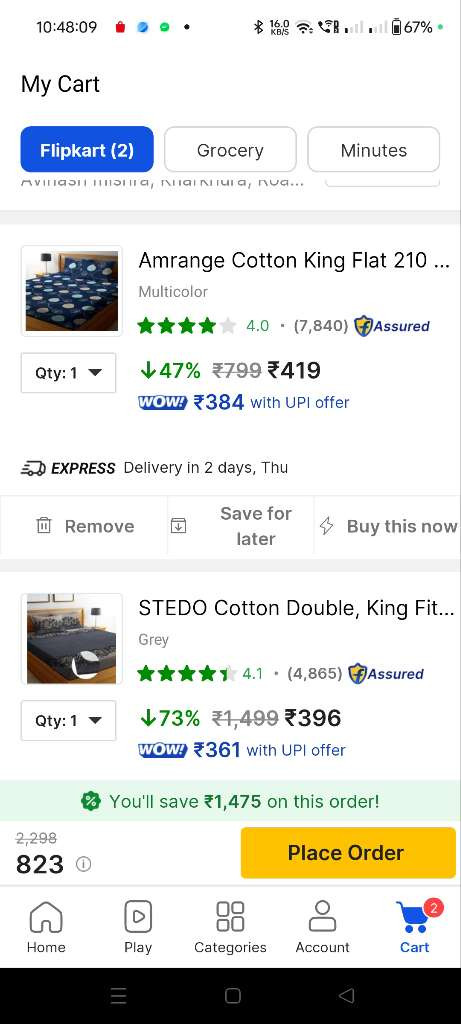Open the Play section icon
461x1024 pixels.
138,917
